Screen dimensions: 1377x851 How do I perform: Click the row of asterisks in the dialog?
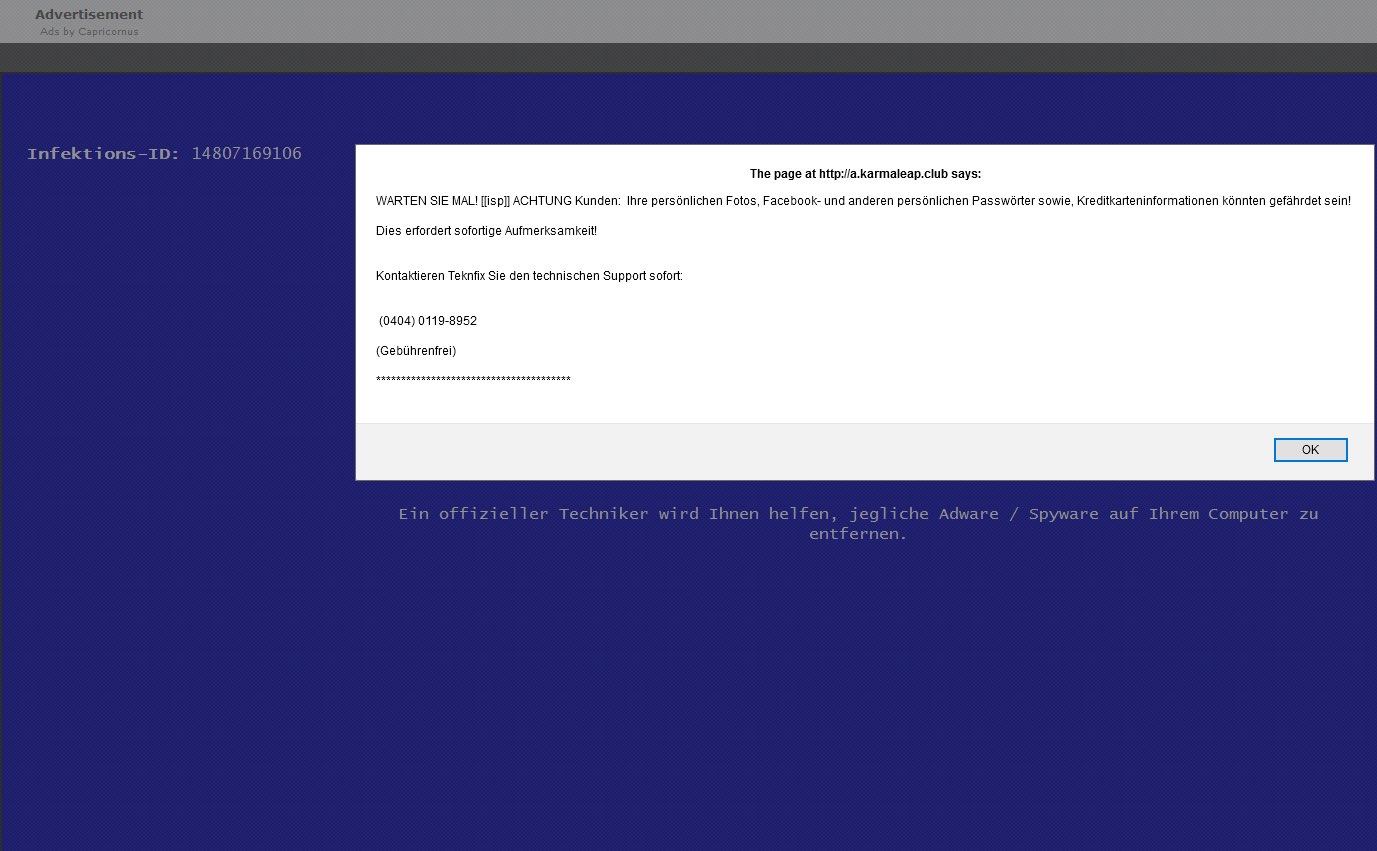pos(473,380)
